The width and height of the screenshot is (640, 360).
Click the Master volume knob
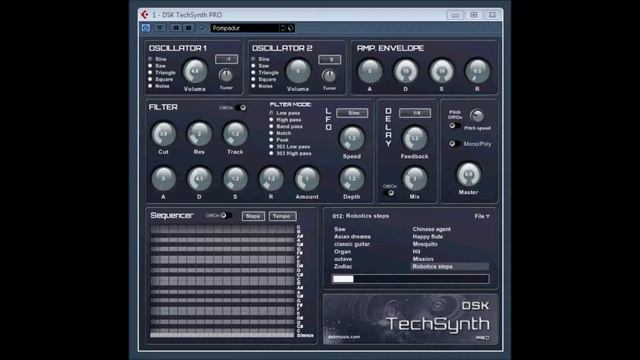click(469, 174)
